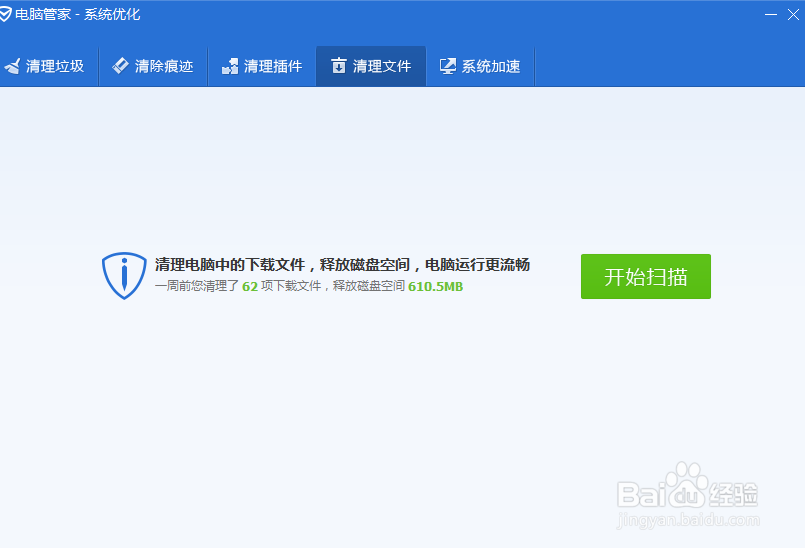805x548 pixels.
Task: Click the blue shield info icon
Action: tap(124, 275)
